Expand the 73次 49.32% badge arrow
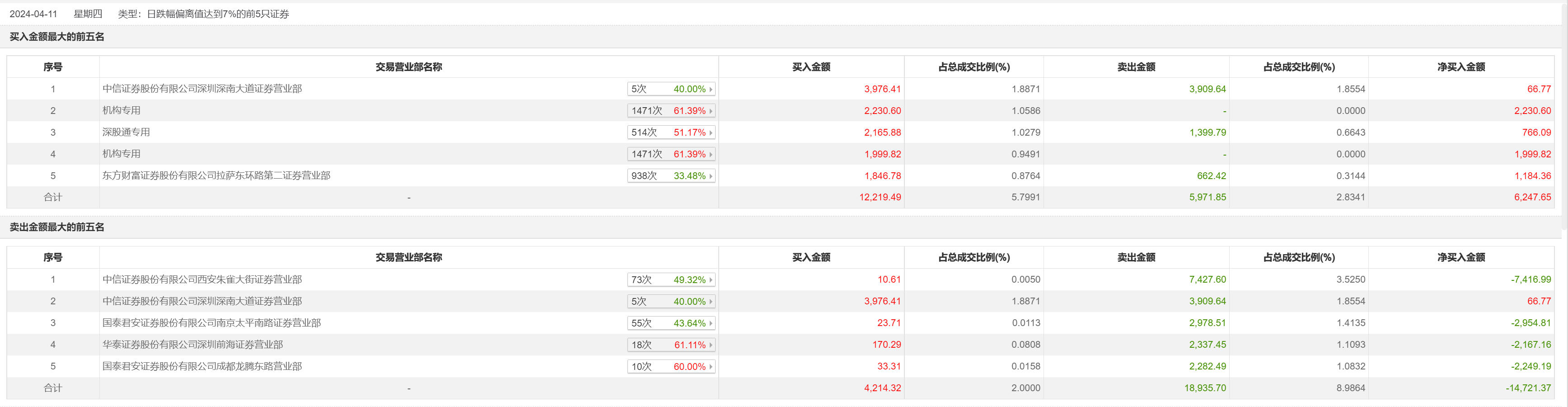The width and height of the screenshot is (1568, 407). click(710, 280)
